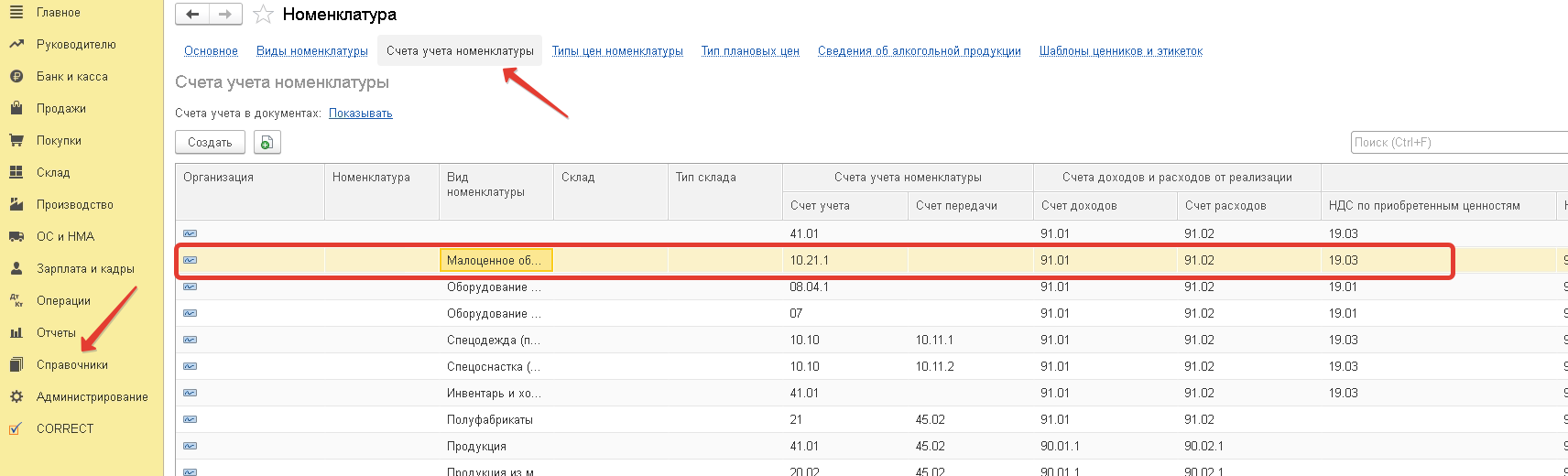Click the search field Поиск (Ctrl+F)
1568x476 pixels.
coord(1460,142)
